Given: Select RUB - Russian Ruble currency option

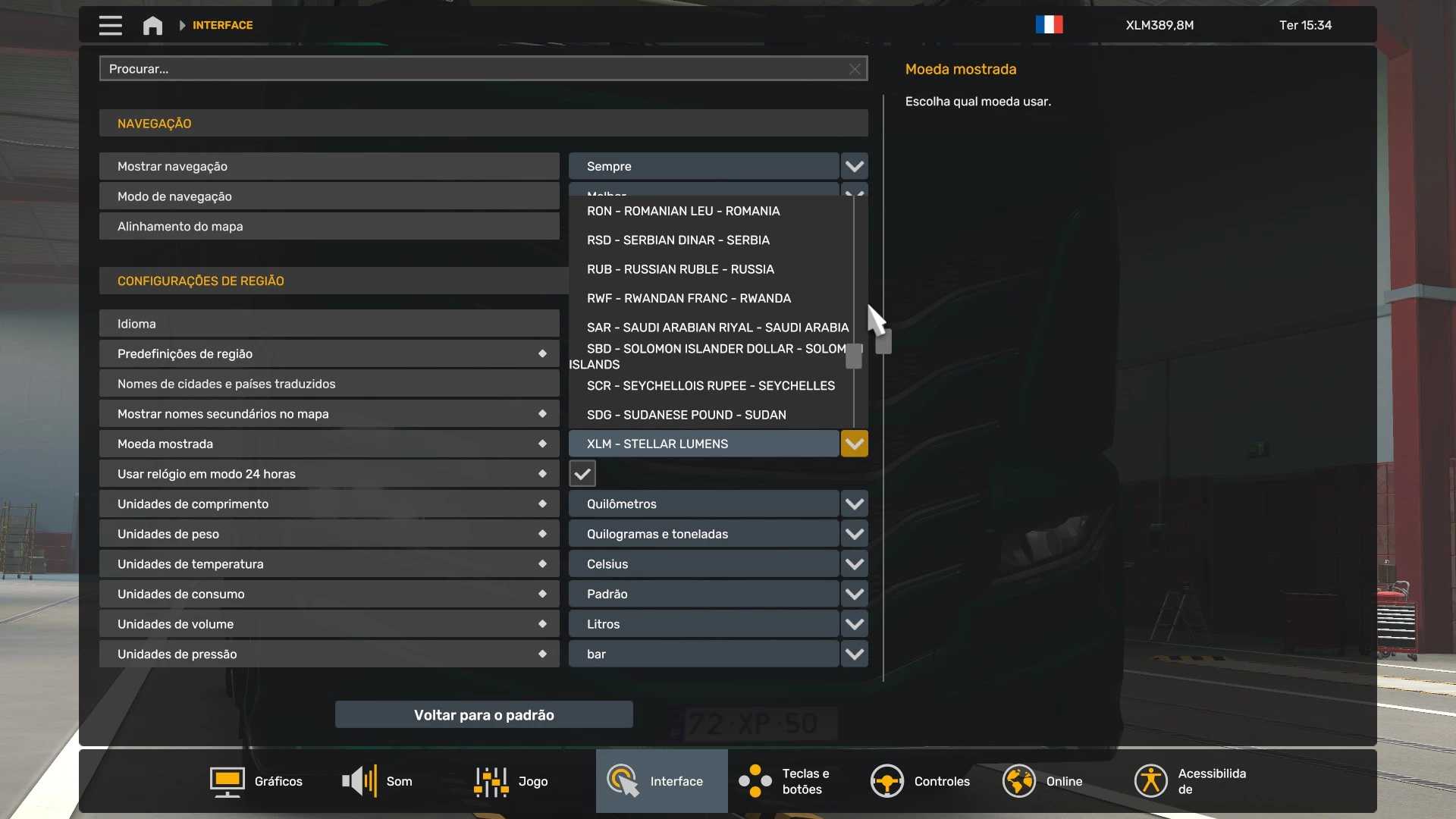Looking at the screenshot, I should (680, 269).
